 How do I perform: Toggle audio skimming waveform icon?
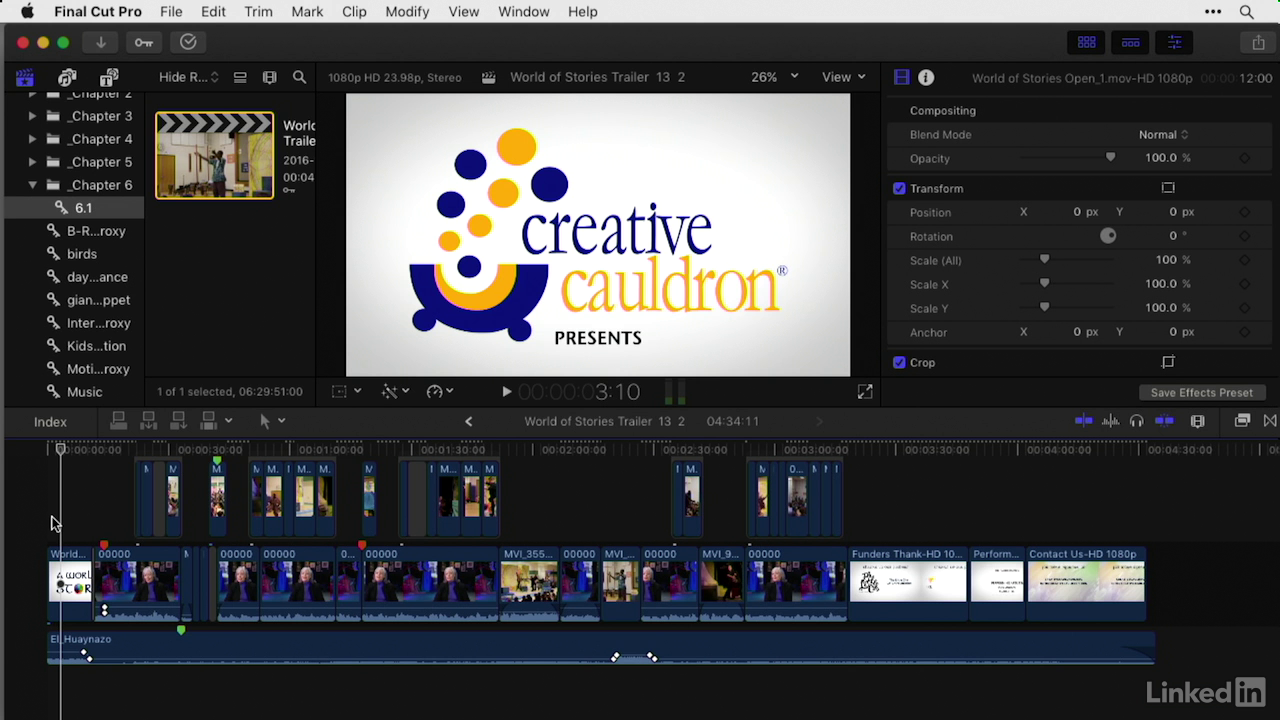pos(1110,421)
